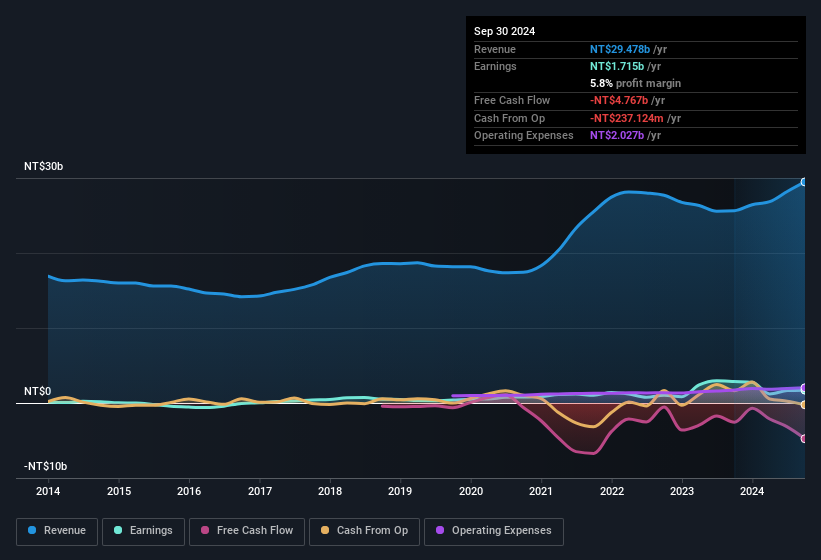Toggle the Operating Expenses legend button
This screenshot has width=821, height=560.
[x=494, y=531]
